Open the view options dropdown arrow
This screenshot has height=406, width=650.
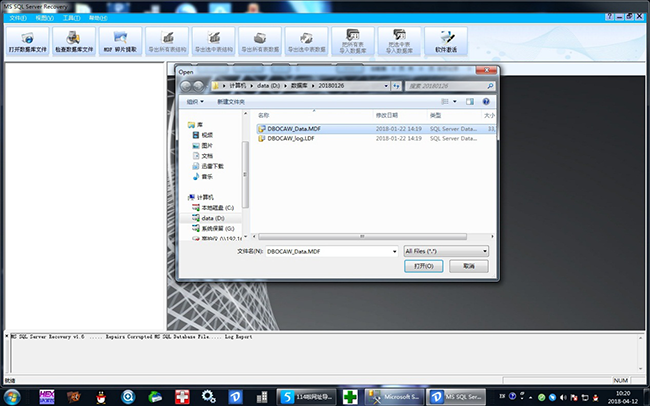[x=455, y=102]
